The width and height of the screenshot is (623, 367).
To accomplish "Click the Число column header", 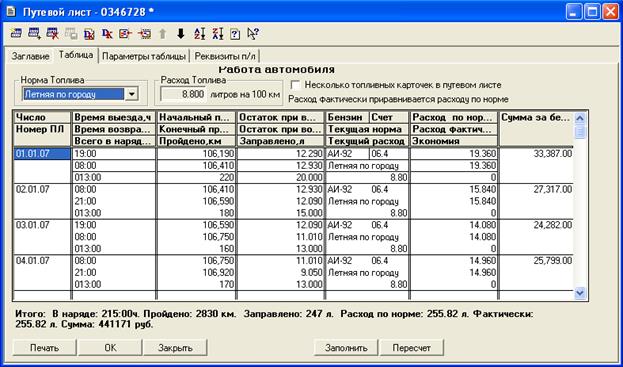I will pyautogui.click(x=42, y=118).
